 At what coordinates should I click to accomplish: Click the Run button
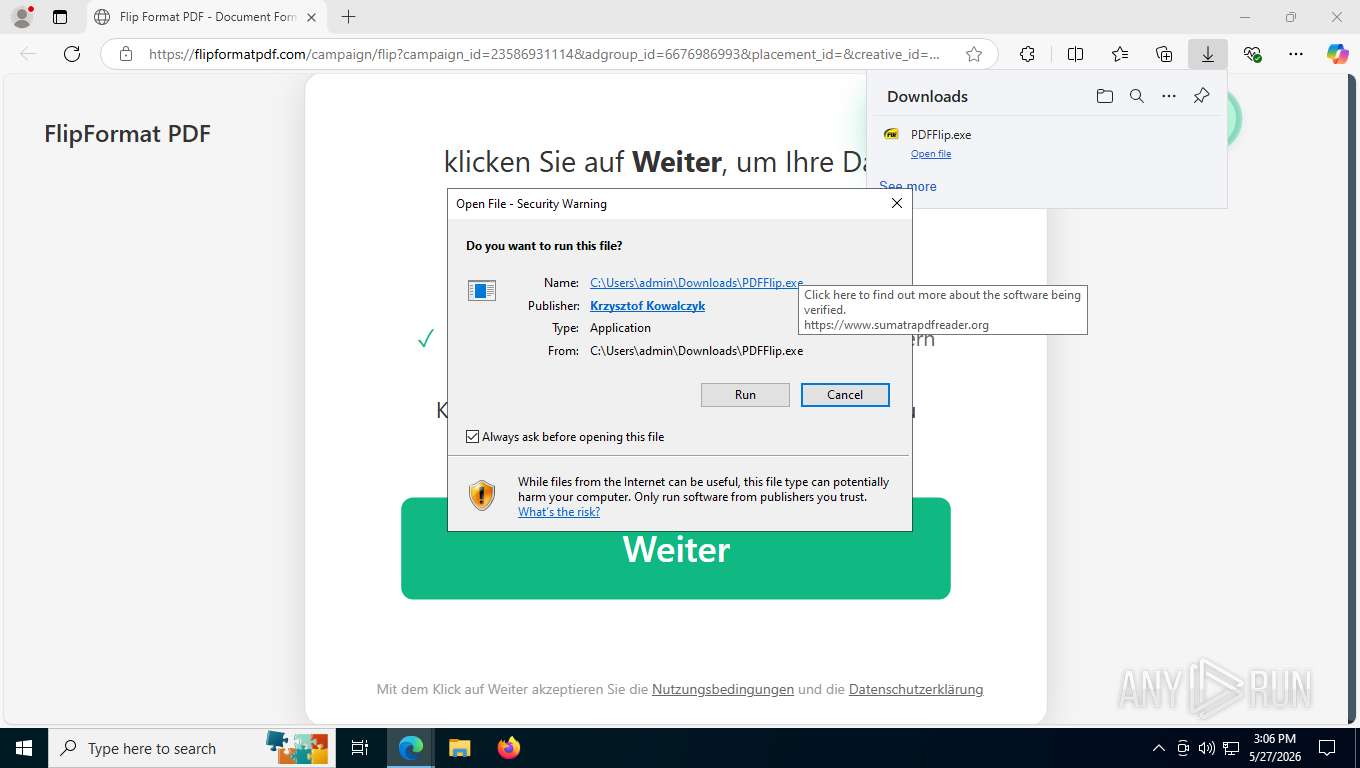(x=745, y=395)
